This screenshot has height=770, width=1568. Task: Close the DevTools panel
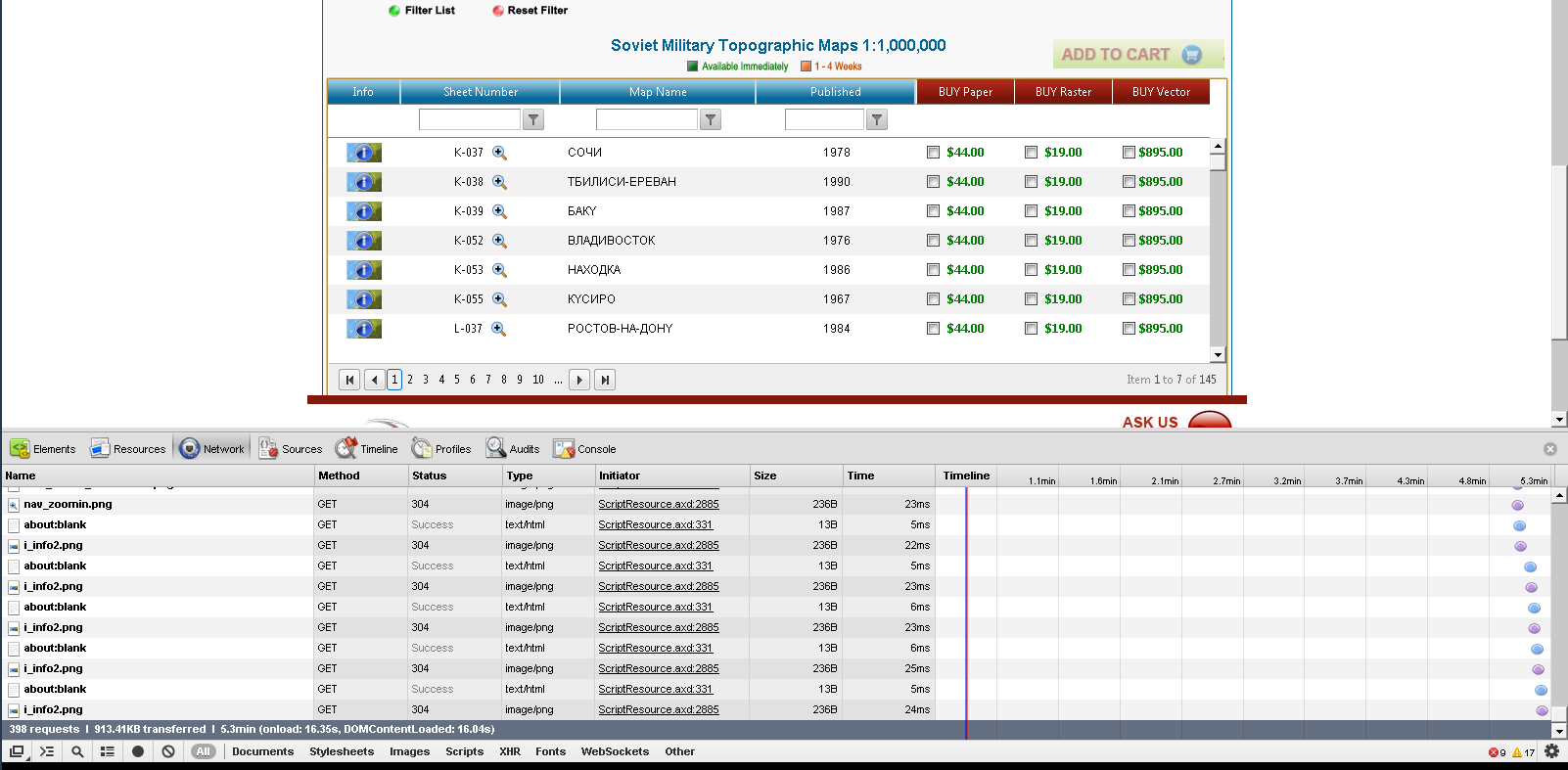pos(1550,449)
